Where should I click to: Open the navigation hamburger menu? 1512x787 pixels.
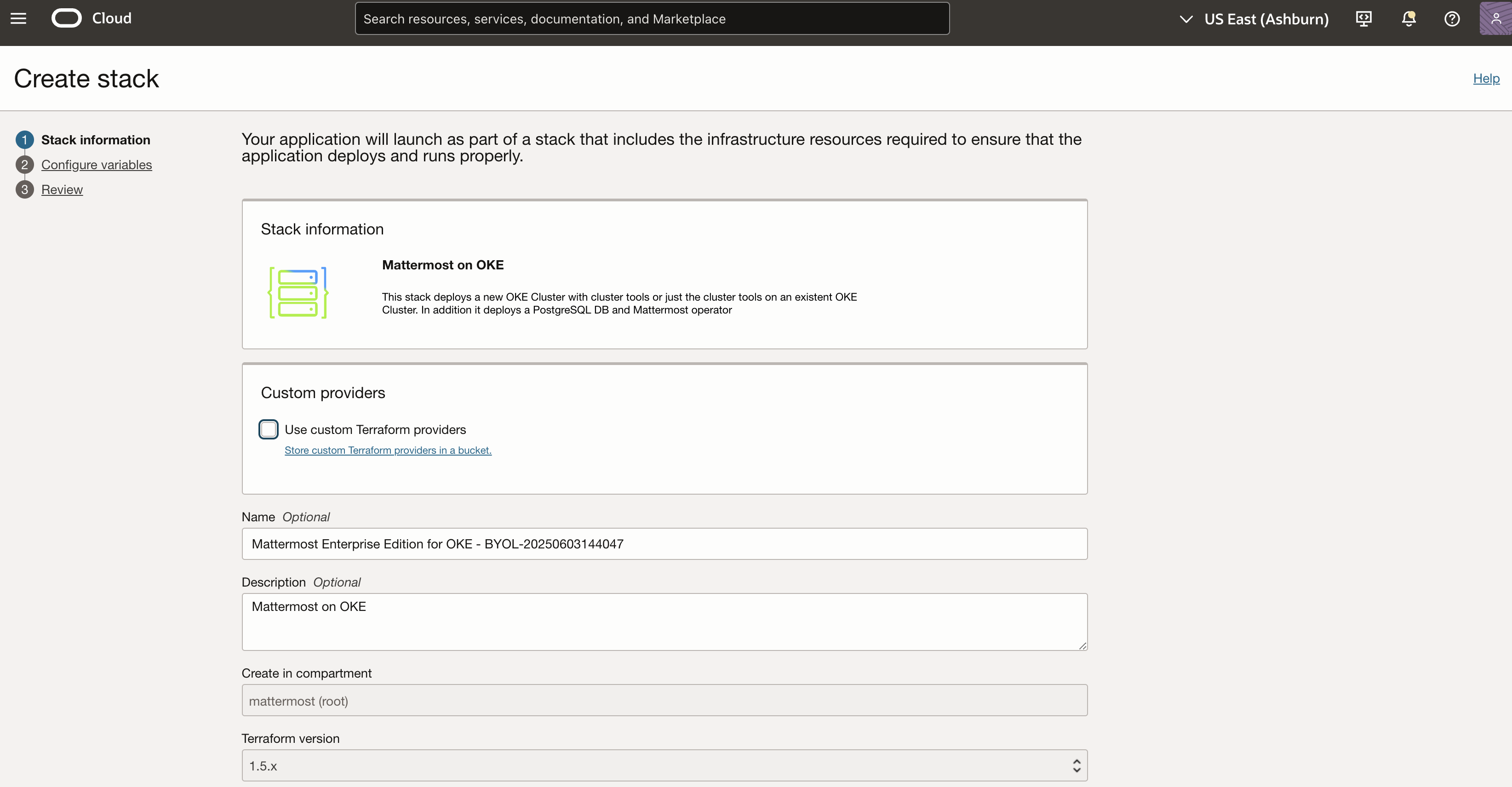[18, 18]
